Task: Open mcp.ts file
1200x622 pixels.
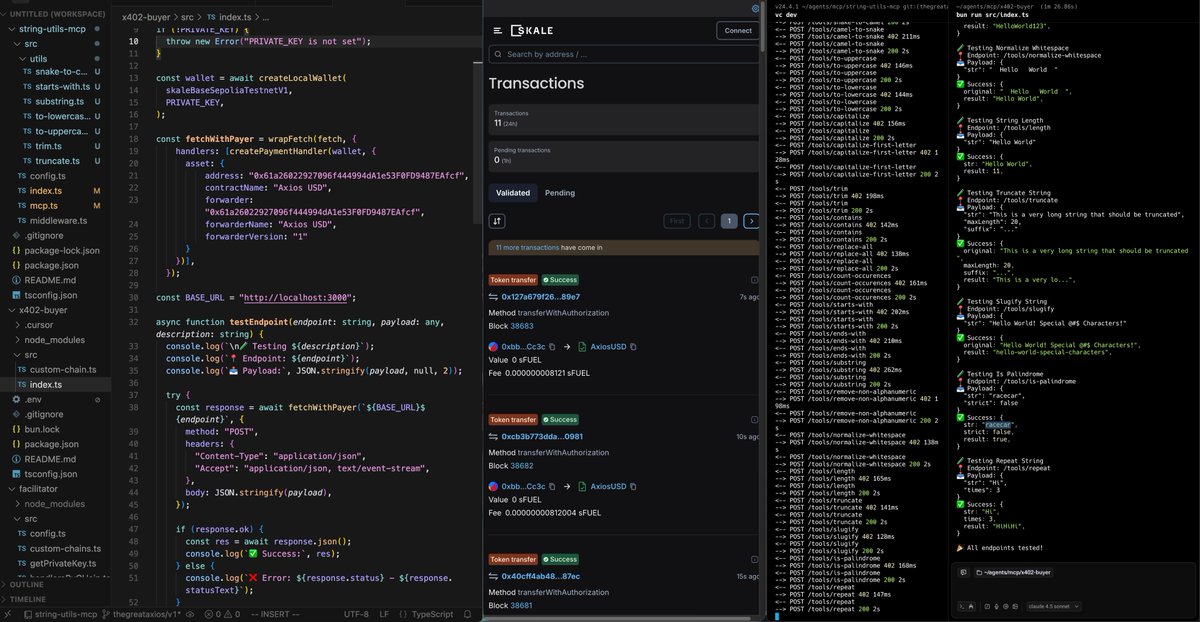Action: pyautogui.click(x=44, y=205)
